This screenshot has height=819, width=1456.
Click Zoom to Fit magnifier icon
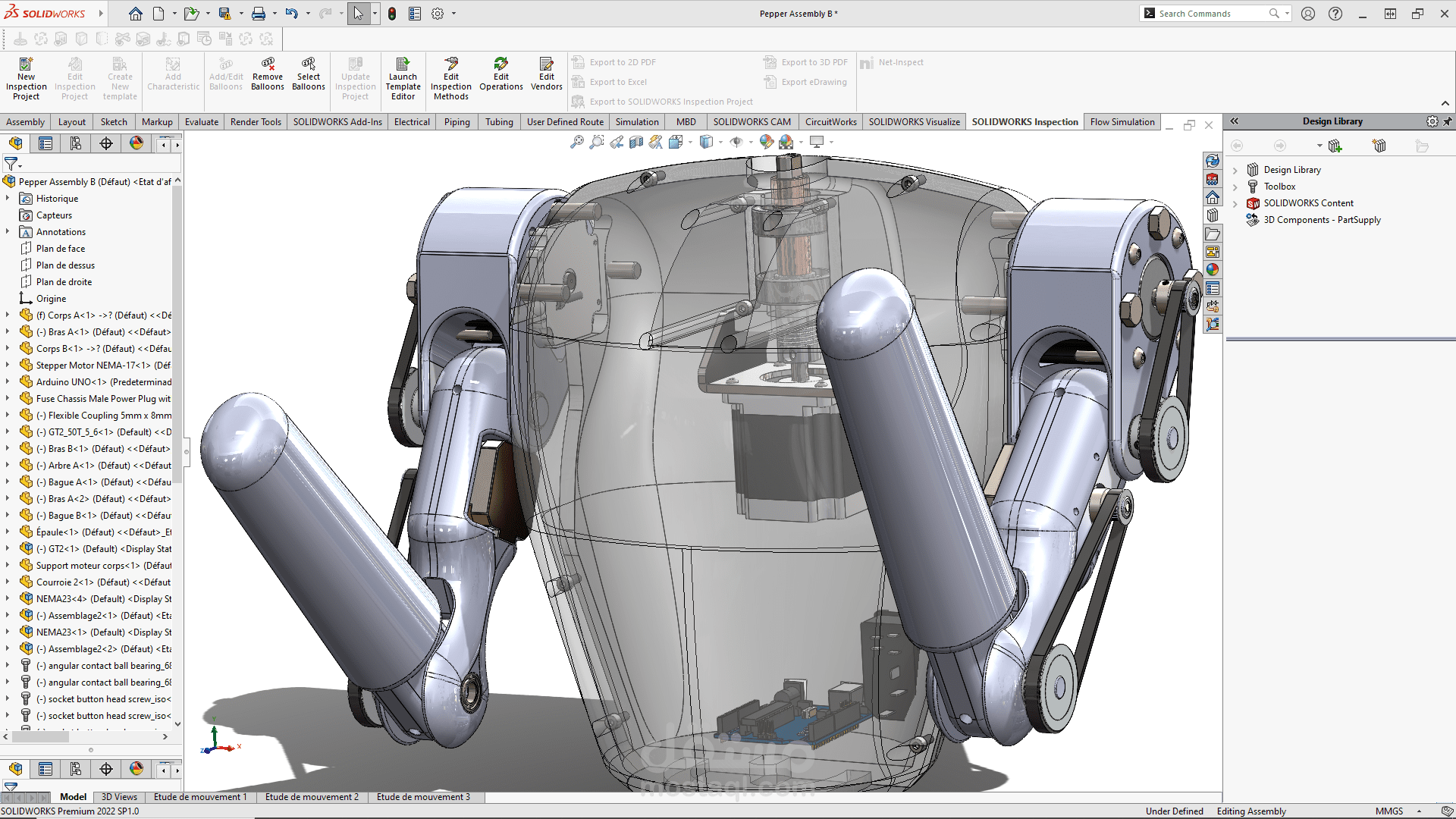point(577,142)
